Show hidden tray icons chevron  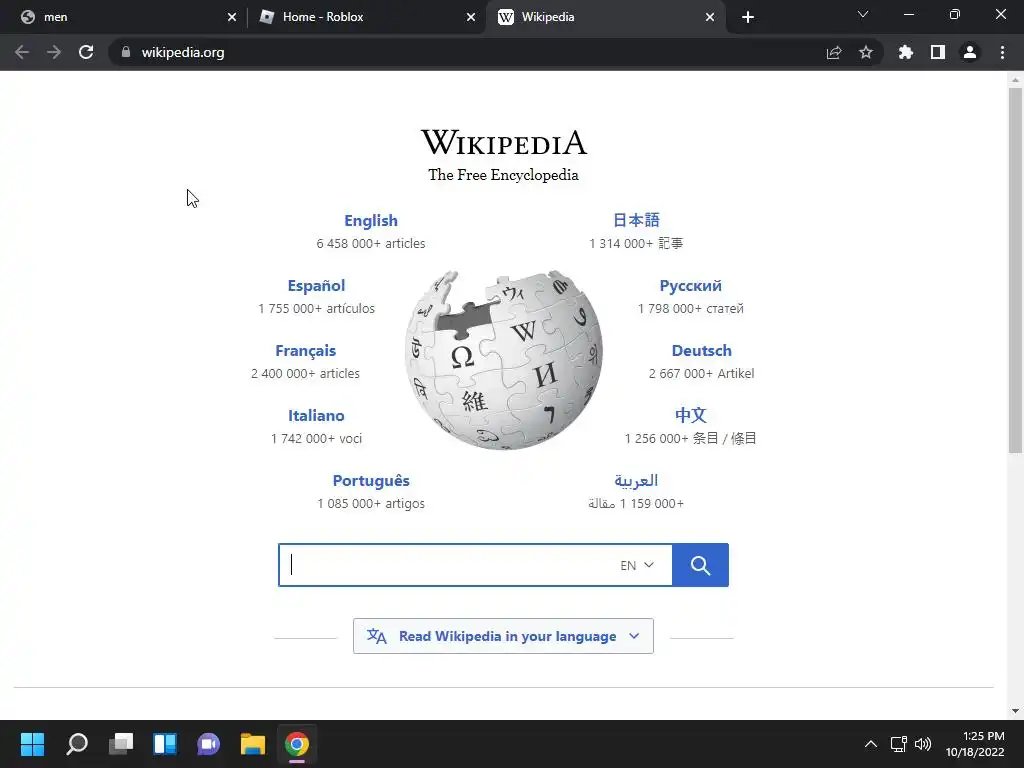[x=871, y=744]
